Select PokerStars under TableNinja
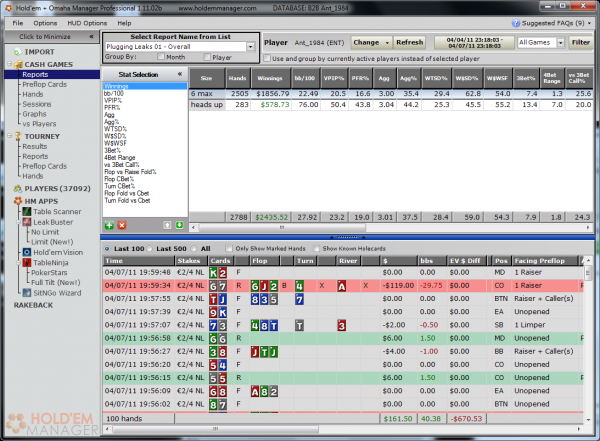Image resolution: width=600 pixels, height=441 pixels. pos(49,273)
